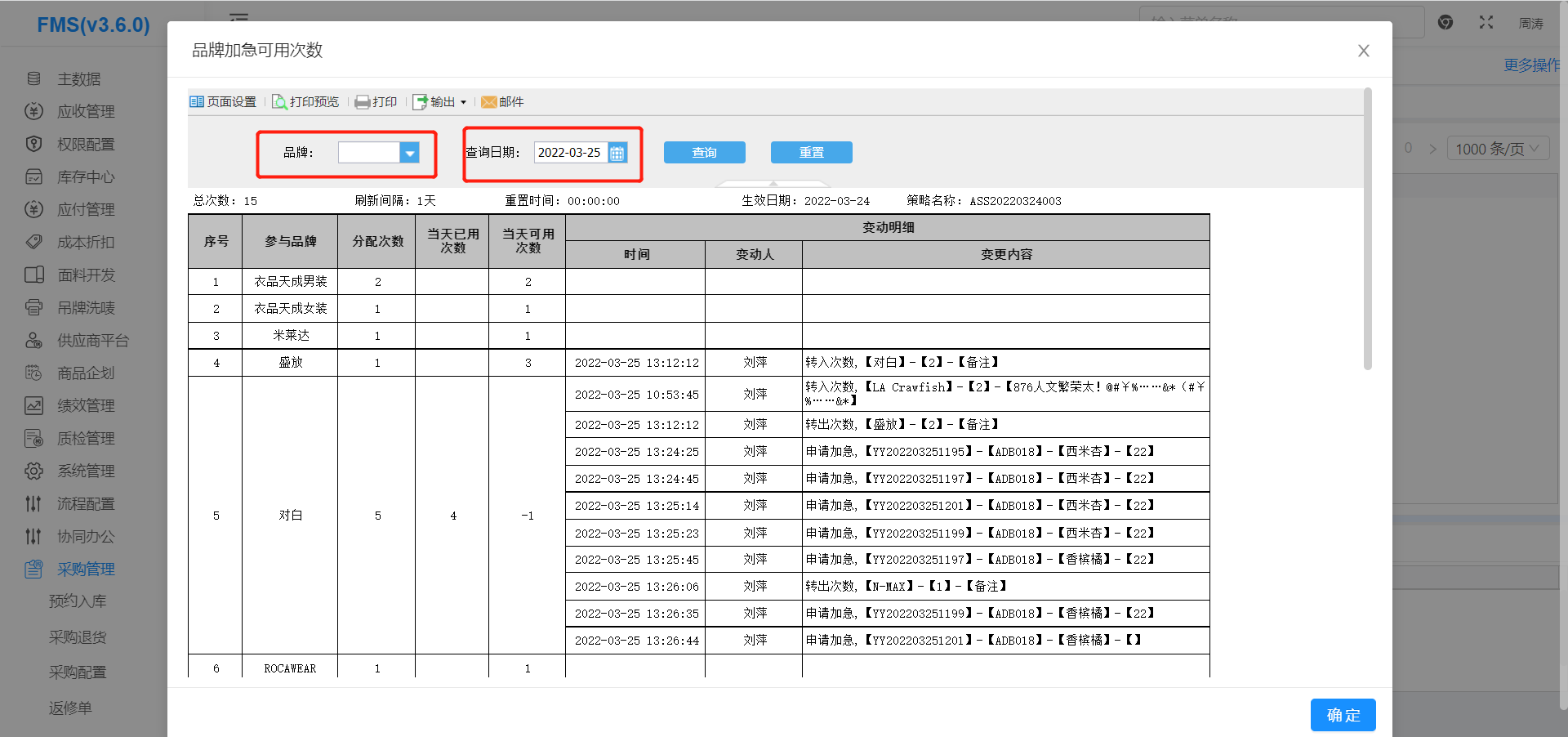
Task: Click the dialog vertical scrollbar
Action: coord(1367,229)
